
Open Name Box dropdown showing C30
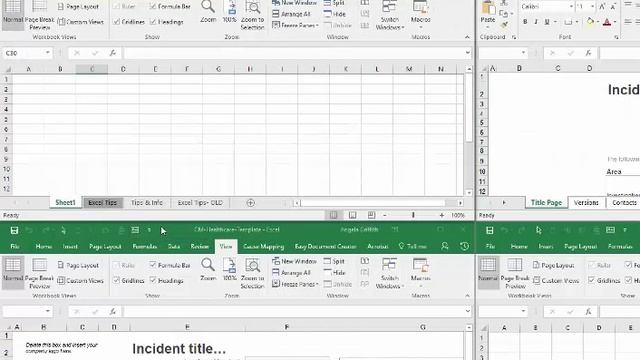click(x=48, y=53)
